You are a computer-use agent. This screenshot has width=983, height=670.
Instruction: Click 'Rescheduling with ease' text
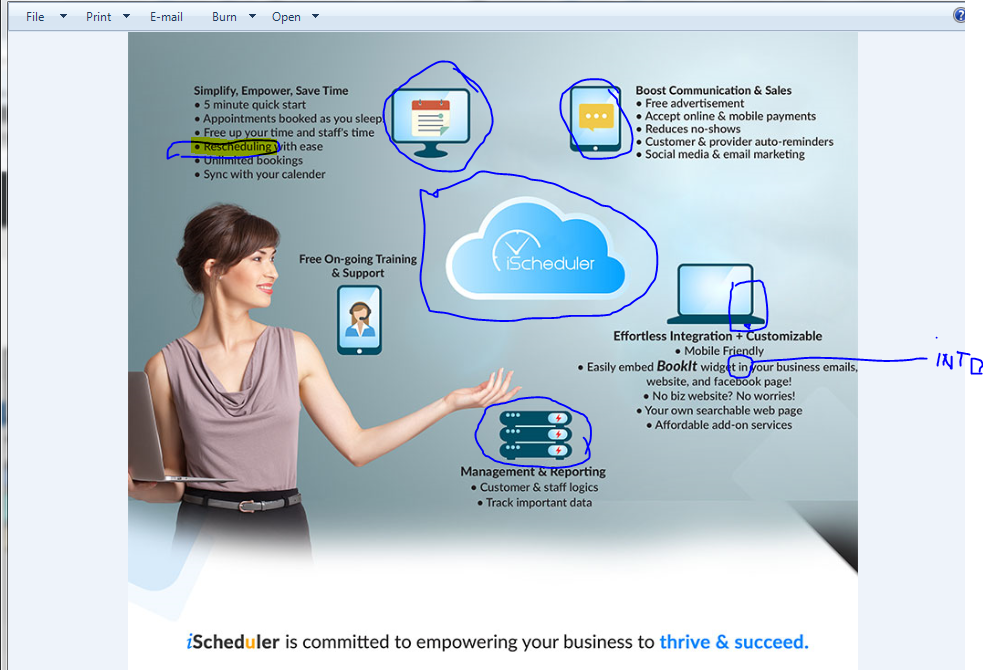(263, 146)
